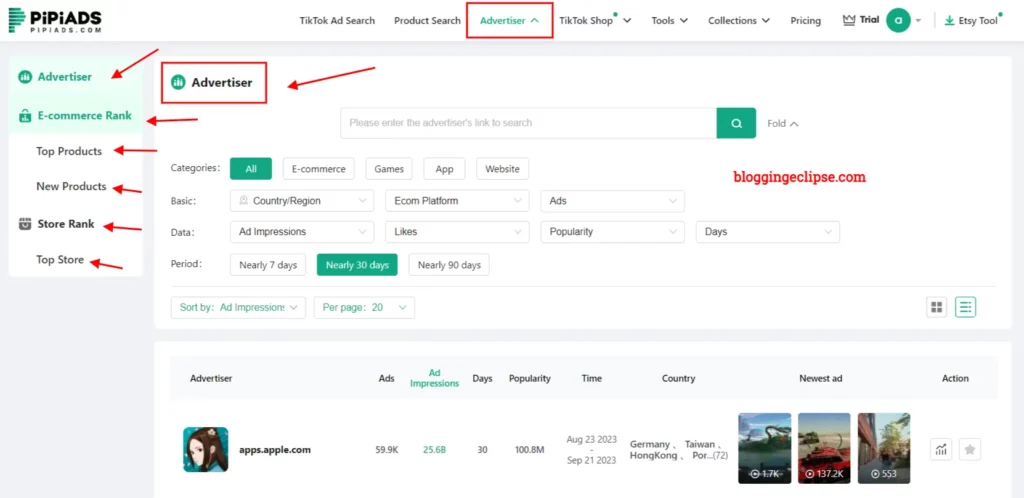Click the Advertiser sidebar chart icon
The width and height of the screenshot is (1024, 498).
pyautogui.click(x=25, y=77)
